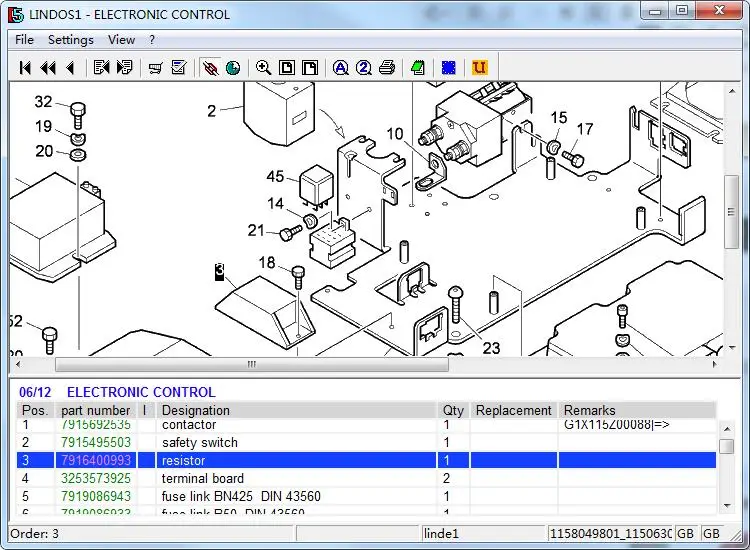Select the zoom magnifier tool
This screenshot has height=550, width=750.
pos(264,67)
